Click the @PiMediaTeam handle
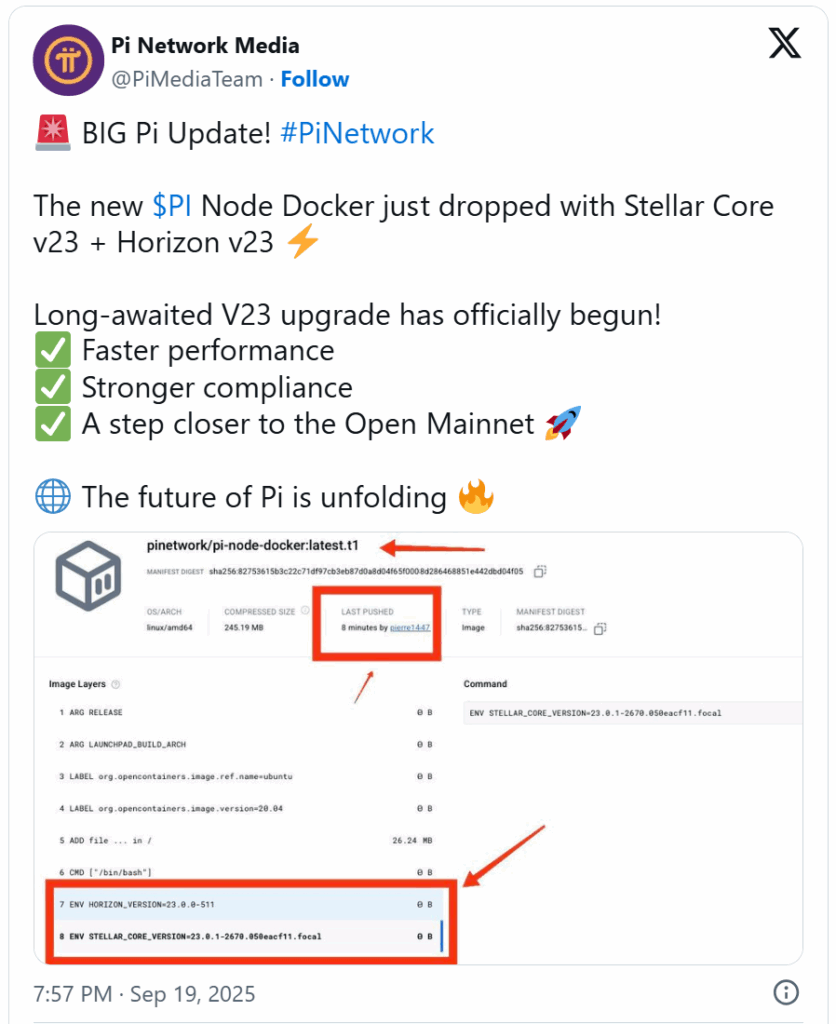Image resolution: width=836 pixels, height=1024 pixels. coord(187,79)
